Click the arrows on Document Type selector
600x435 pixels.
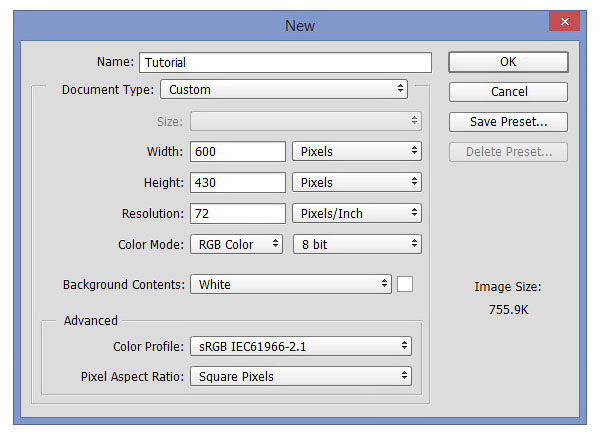(x=400, y=88)
